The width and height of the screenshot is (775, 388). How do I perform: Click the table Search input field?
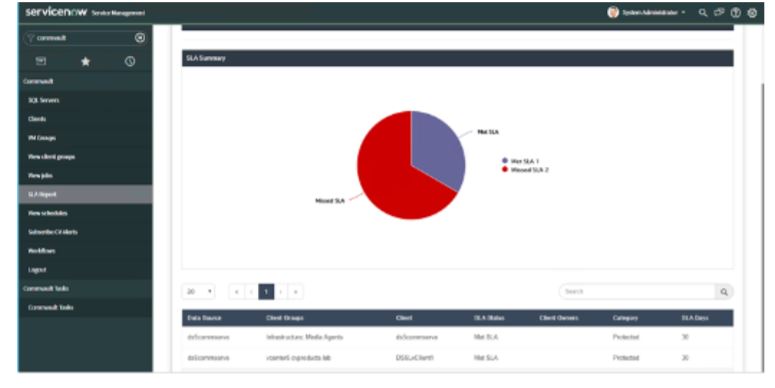(x=637, y=292)
